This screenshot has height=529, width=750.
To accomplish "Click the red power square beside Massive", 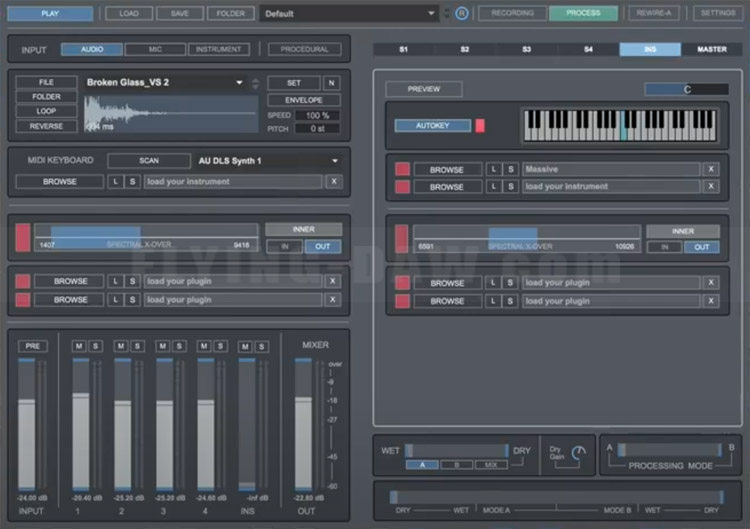I will click(403, 169).
